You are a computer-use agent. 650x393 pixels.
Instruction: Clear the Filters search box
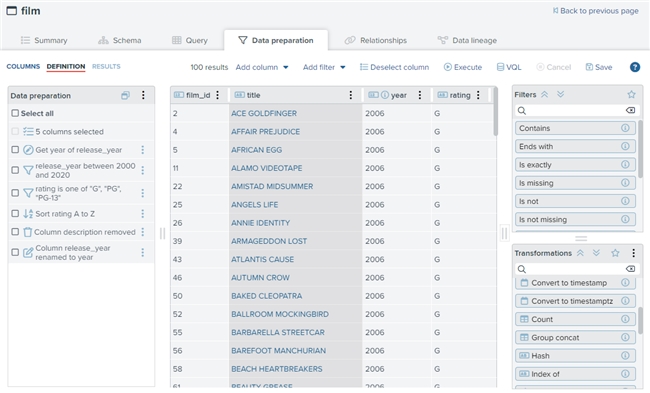point(630,110)
